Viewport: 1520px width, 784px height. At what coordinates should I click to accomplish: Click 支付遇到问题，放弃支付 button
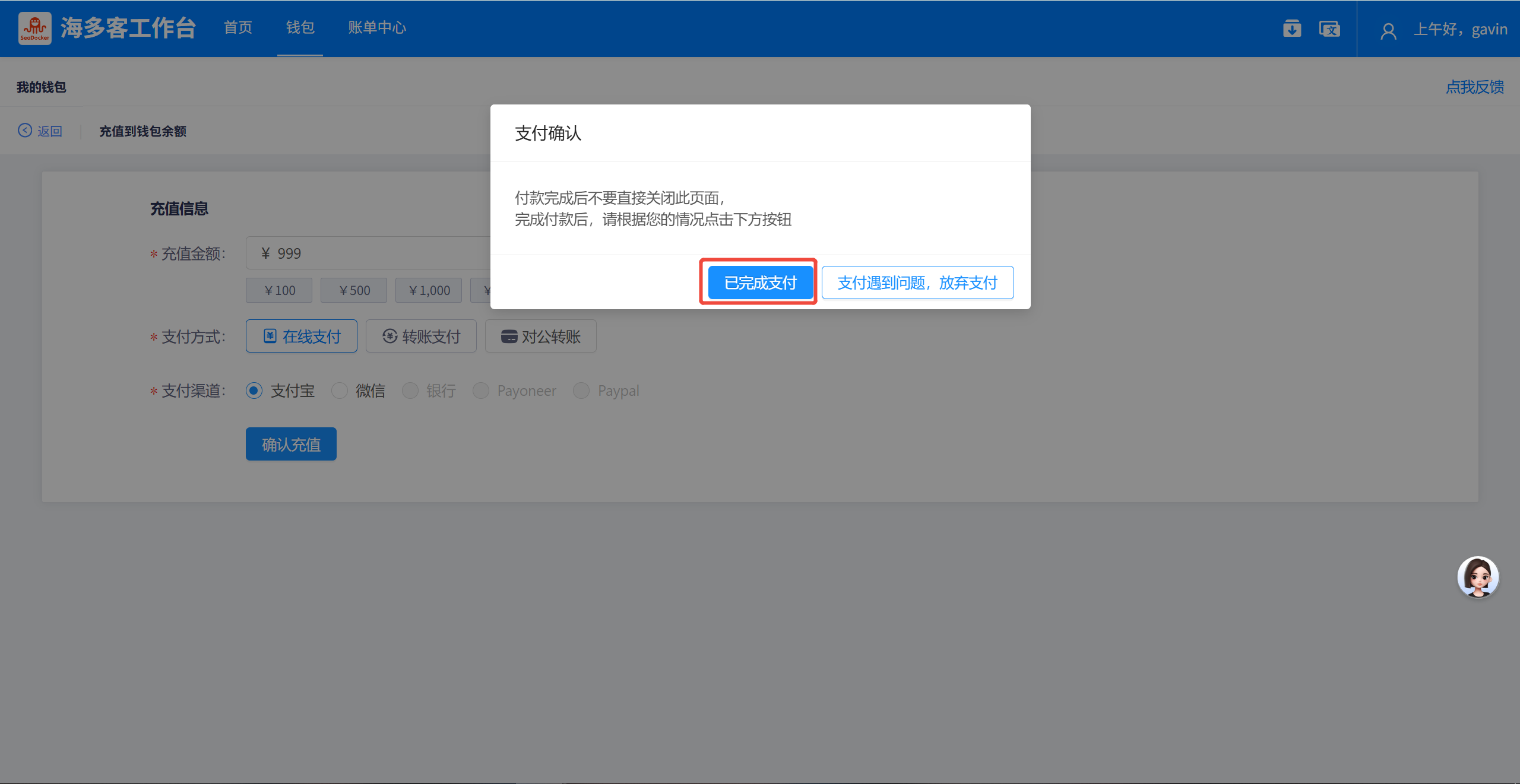[x=917, y=283]
